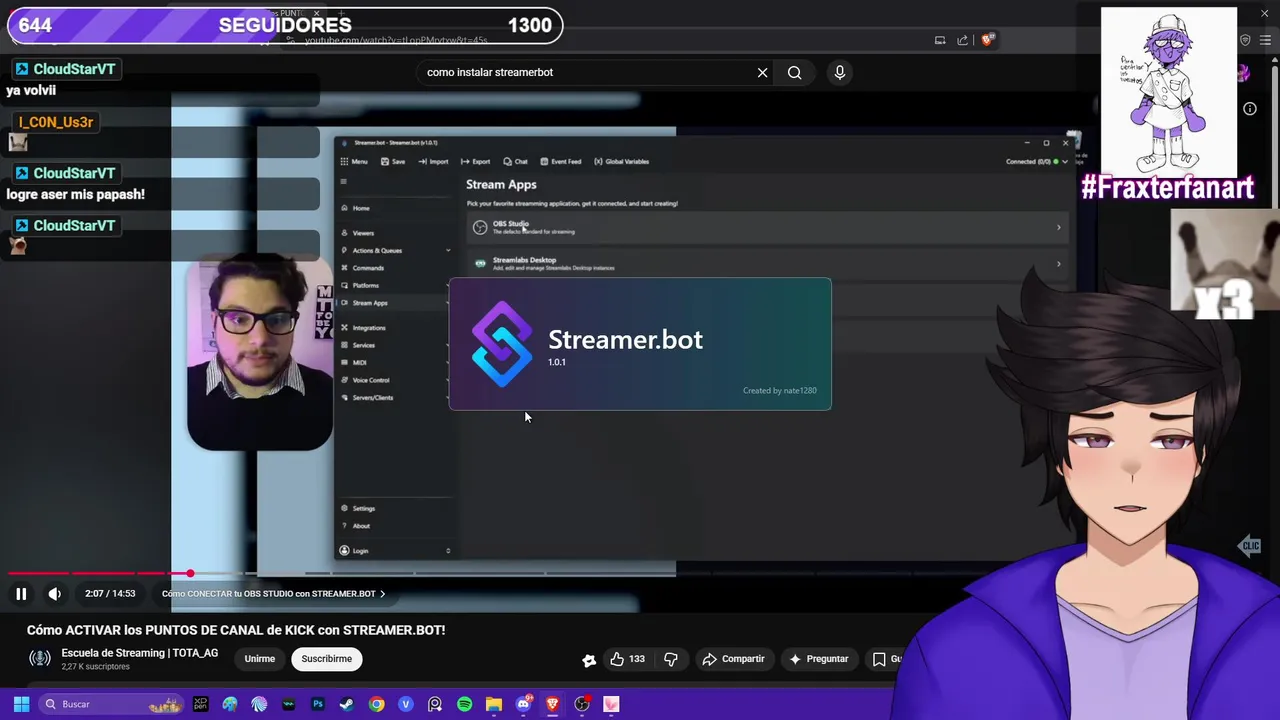Click the taskbar Buscar search box
This screenshot has width=1280, height=720.
[x=112, y=704]
